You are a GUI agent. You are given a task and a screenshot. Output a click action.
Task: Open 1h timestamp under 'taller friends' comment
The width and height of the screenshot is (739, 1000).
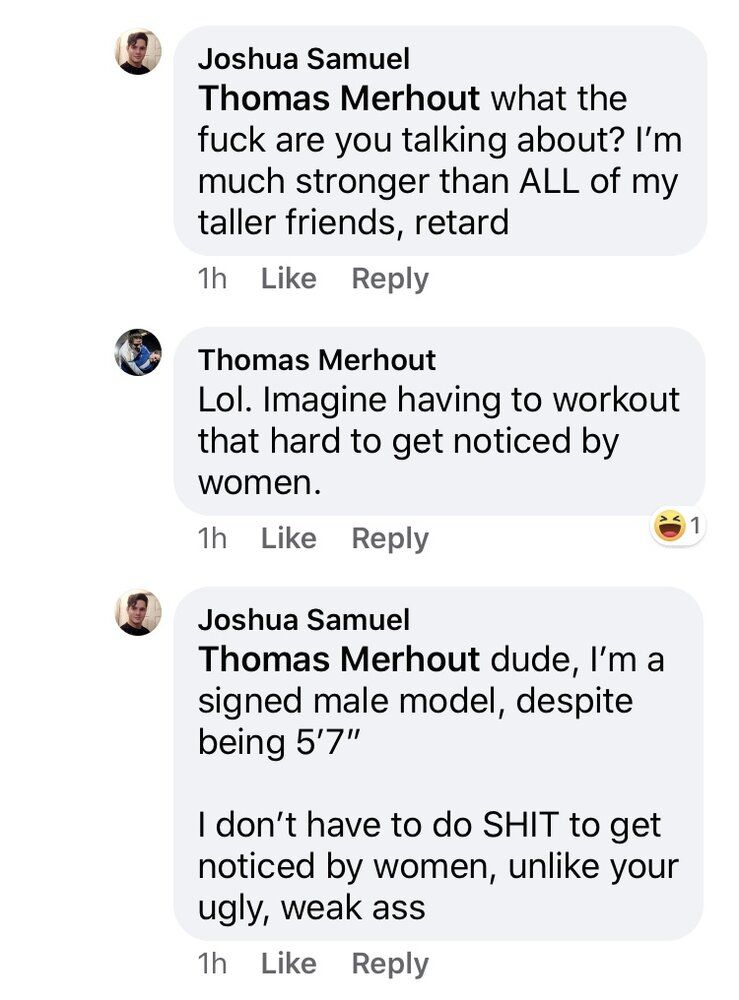pos(212,279)
